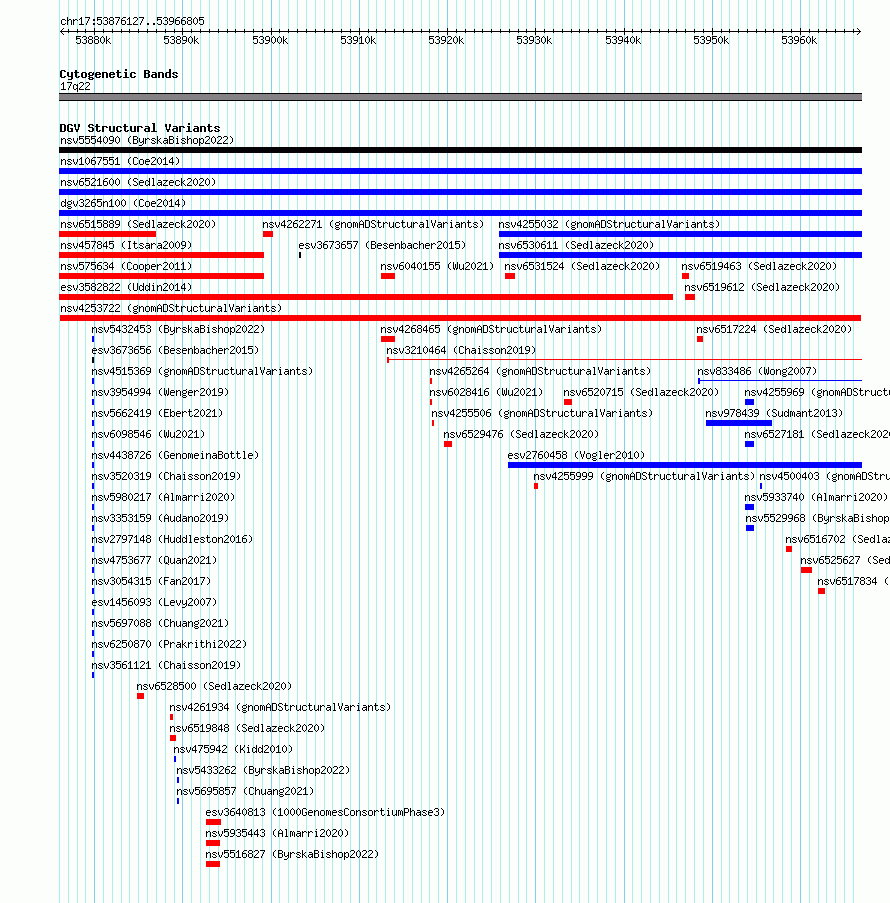Screen dimensions: 890x903
Task: Click the black nsv5554090 variant bar
Action: point(460,150)
